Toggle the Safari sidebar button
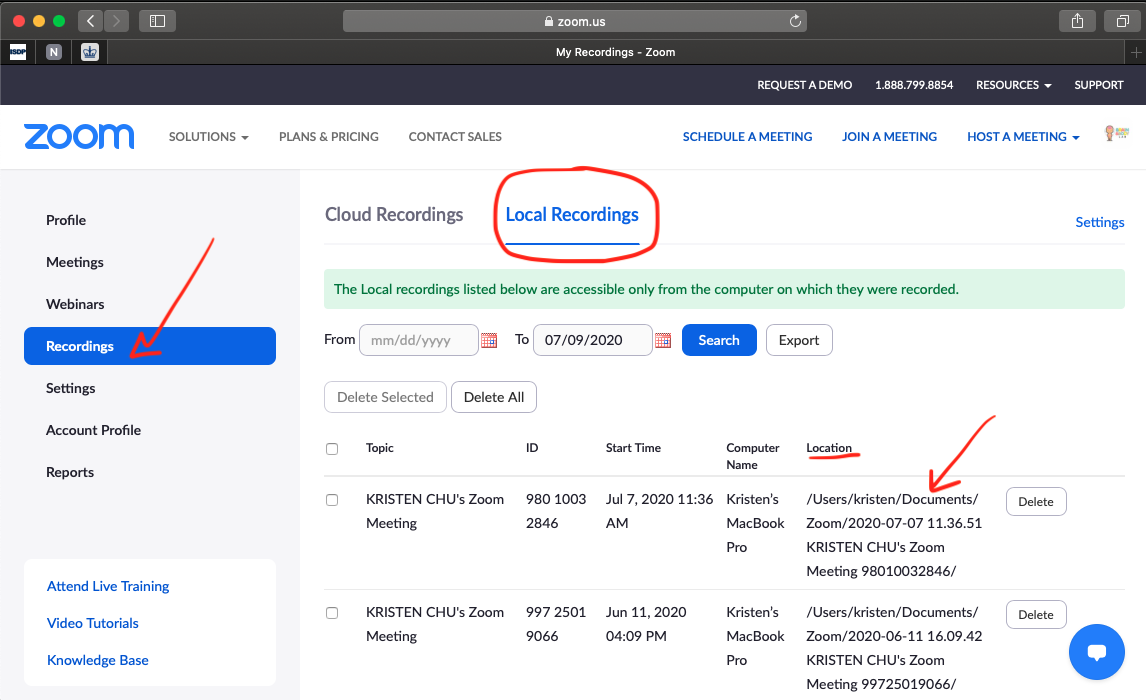This screenshot has width=1146, height=700. (157, 21)
